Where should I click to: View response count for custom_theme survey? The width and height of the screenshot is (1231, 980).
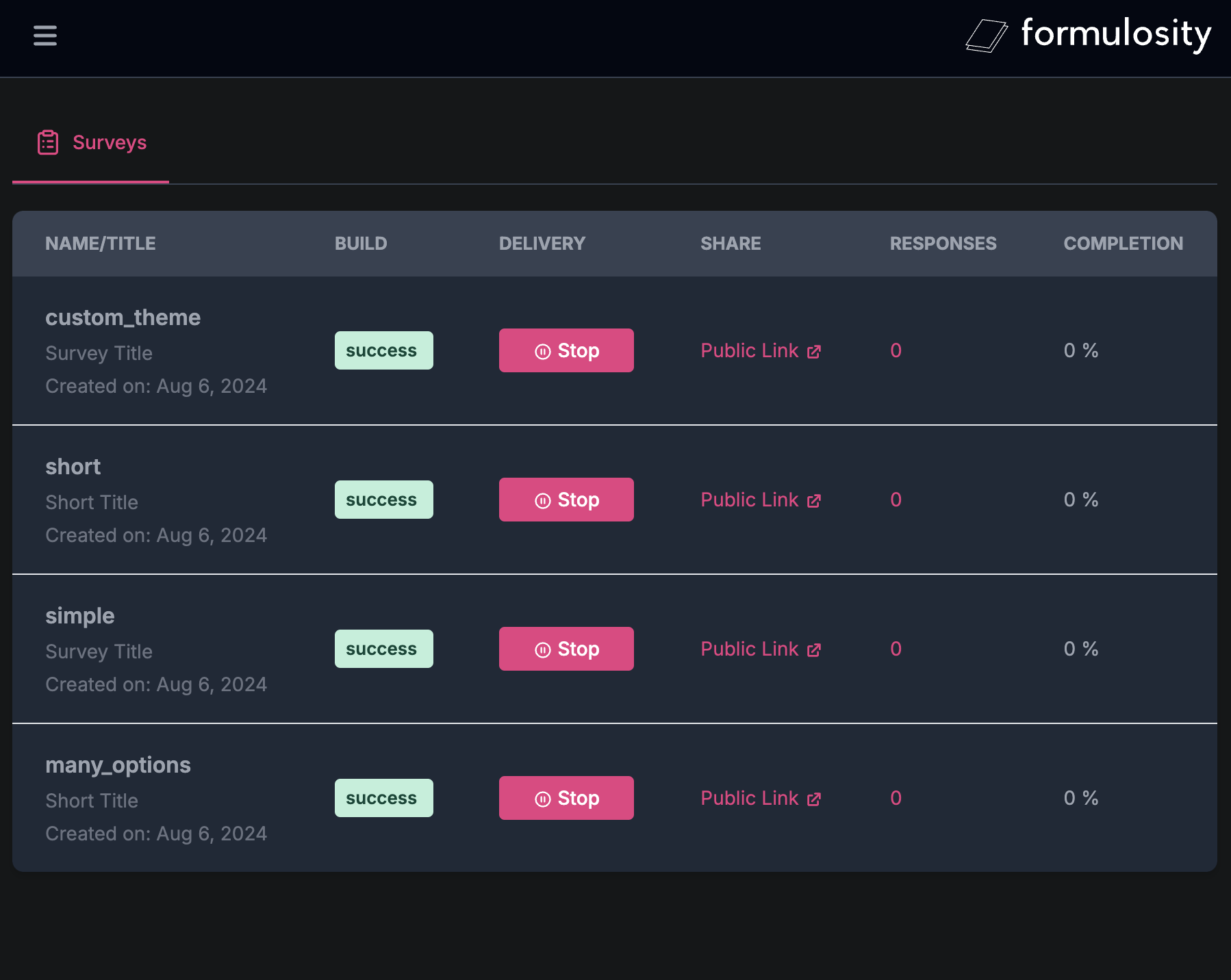pyautogui.click(x=896, y=350)
